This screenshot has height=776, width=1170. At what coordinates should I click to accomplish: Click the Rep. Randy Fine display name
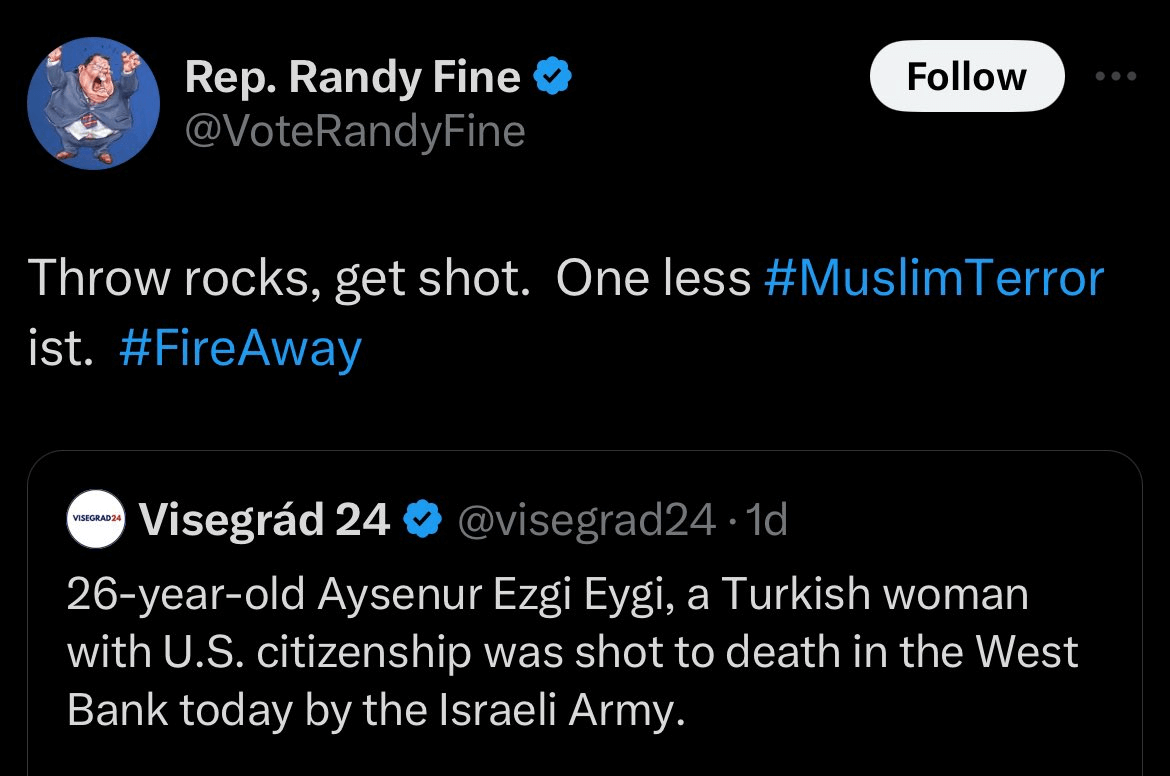(352, 78)
